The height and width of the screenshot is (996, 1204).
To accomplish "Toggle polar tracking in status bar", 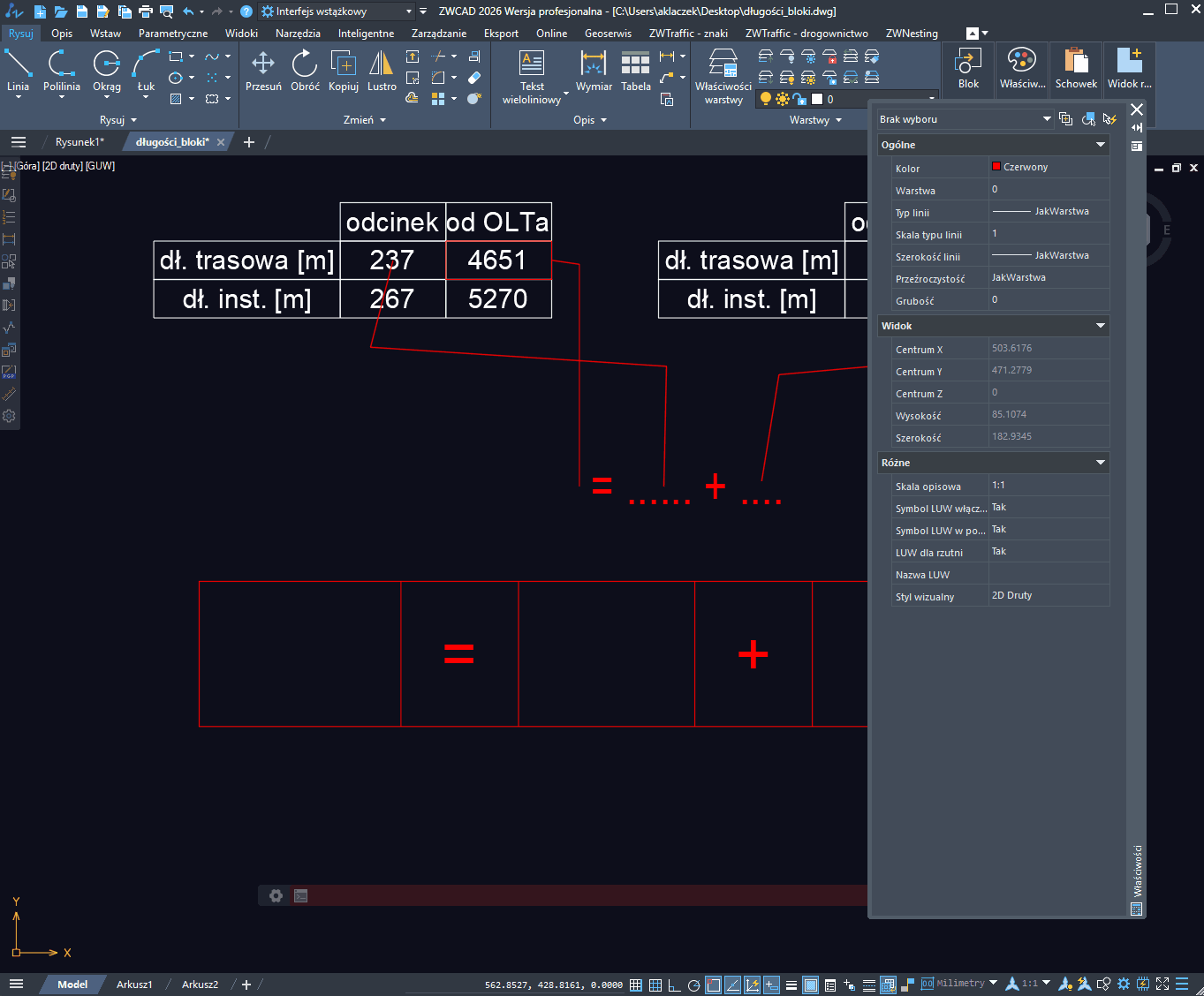I will (x=693, y=985).
